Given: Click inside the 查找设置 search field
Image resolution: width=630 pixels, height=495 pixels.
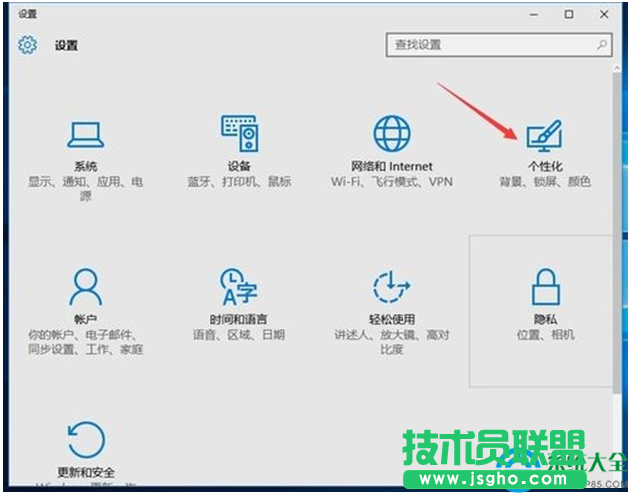Looking at the screenshot, I should 499,45.
